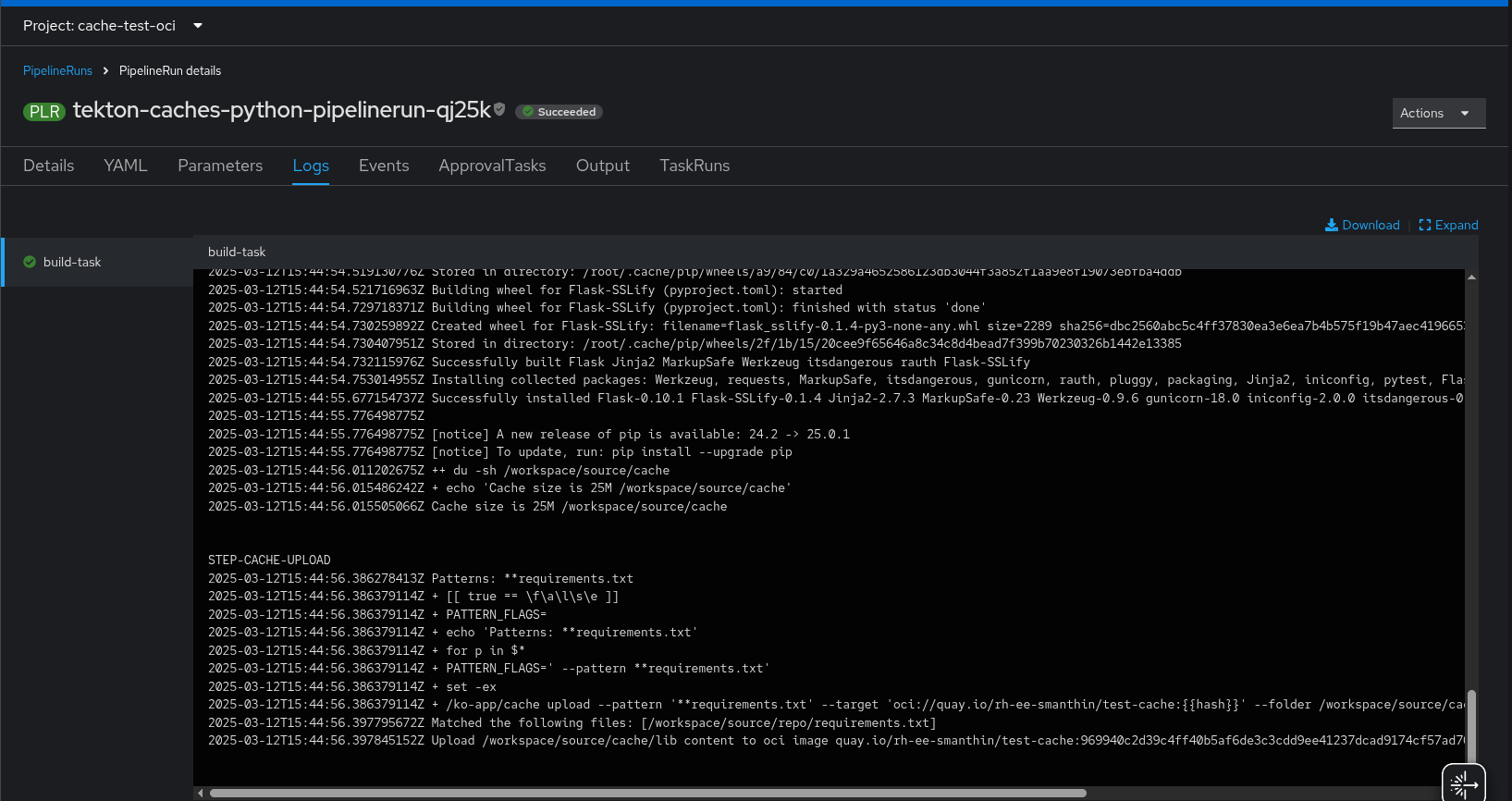The image size is (1512, 801).
Task: Click the Succeeded status badge
Action: coord(559,112)
